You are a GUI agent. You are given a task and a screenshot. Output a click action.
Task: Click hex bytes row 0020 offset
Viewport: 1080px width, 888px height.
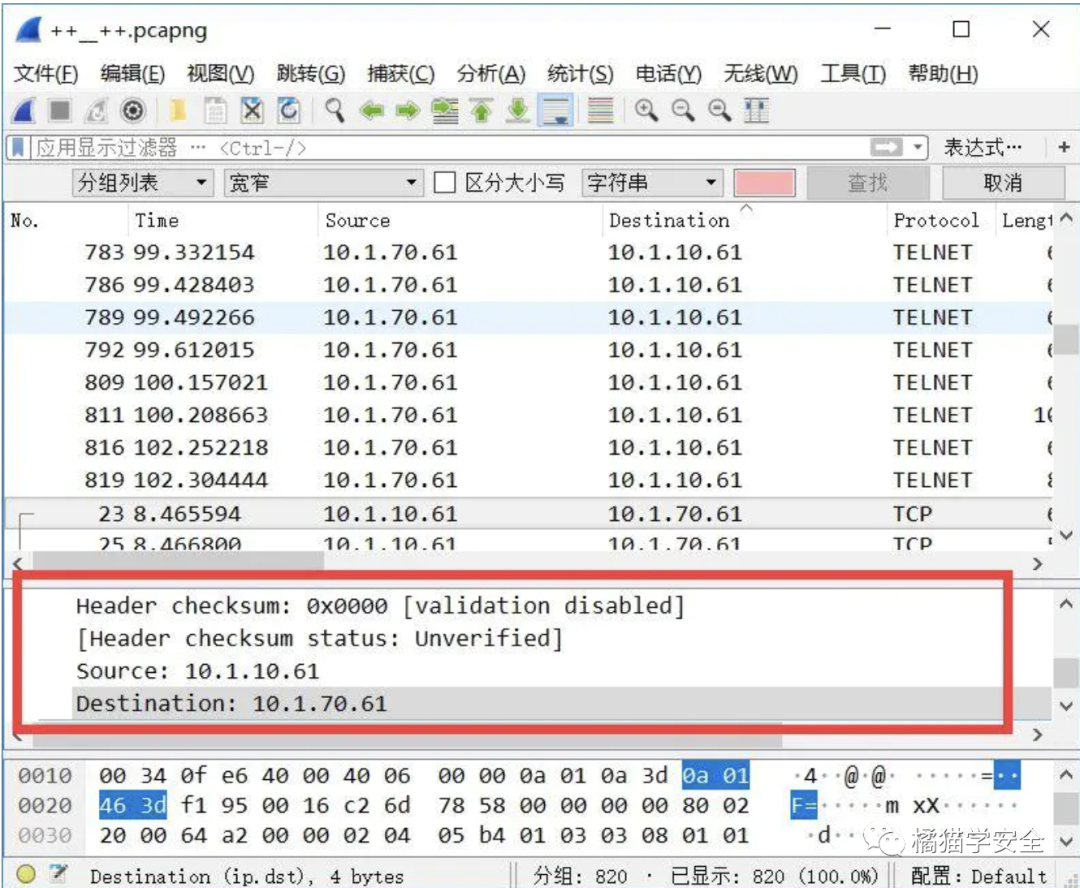44,805
